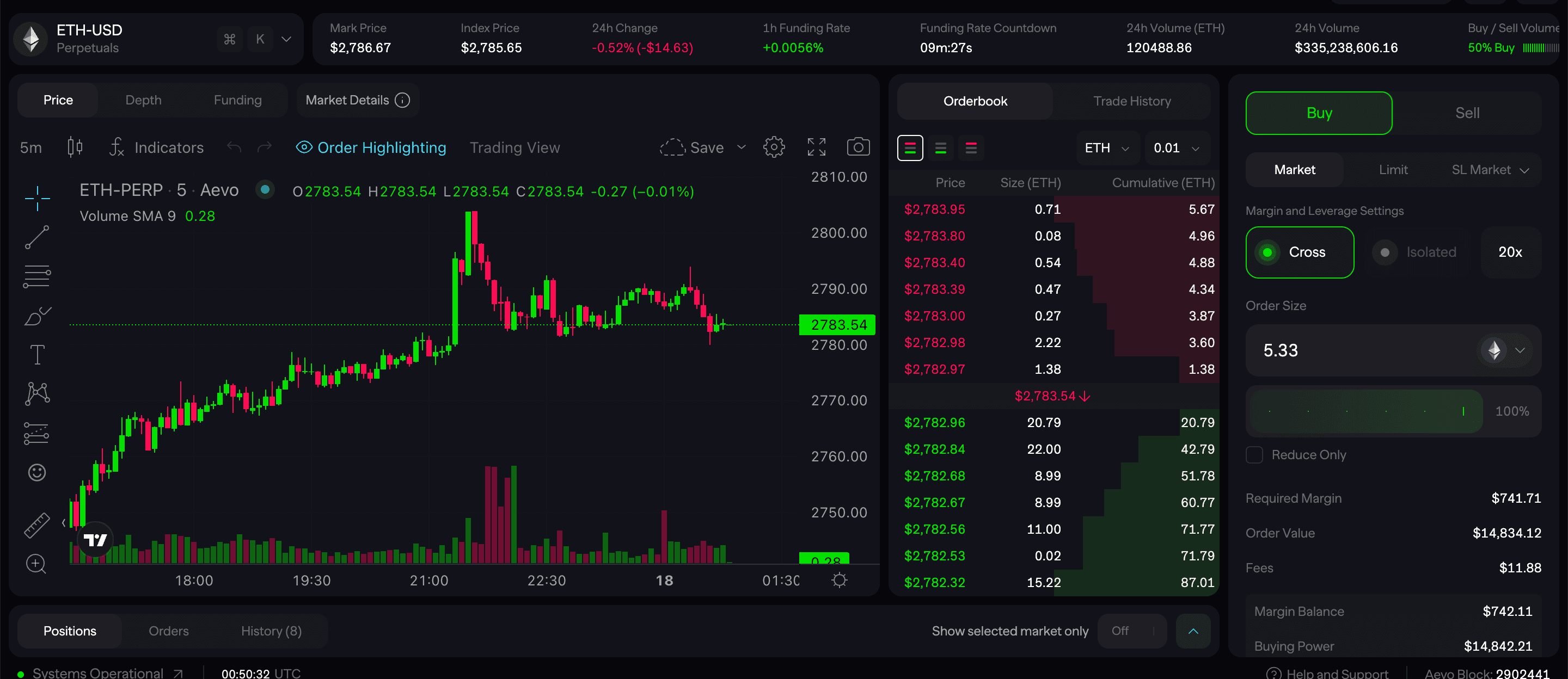
Task: Select the crosshair cursor tool
Action: (37, 199)
